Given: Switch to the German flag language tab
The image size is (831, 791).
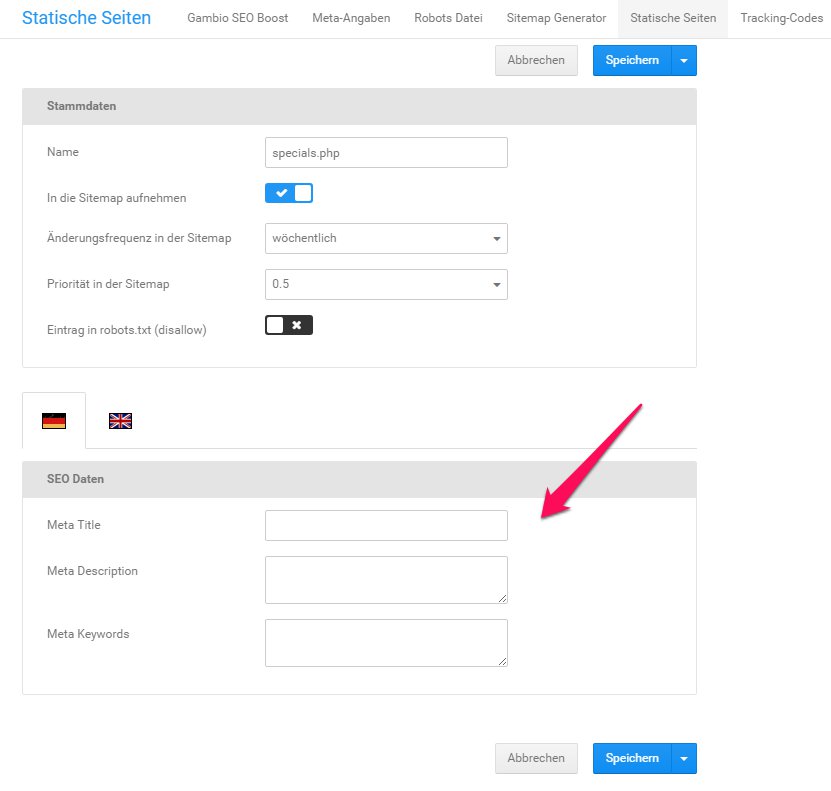Looking at the screenshot, I should (54, 421).
